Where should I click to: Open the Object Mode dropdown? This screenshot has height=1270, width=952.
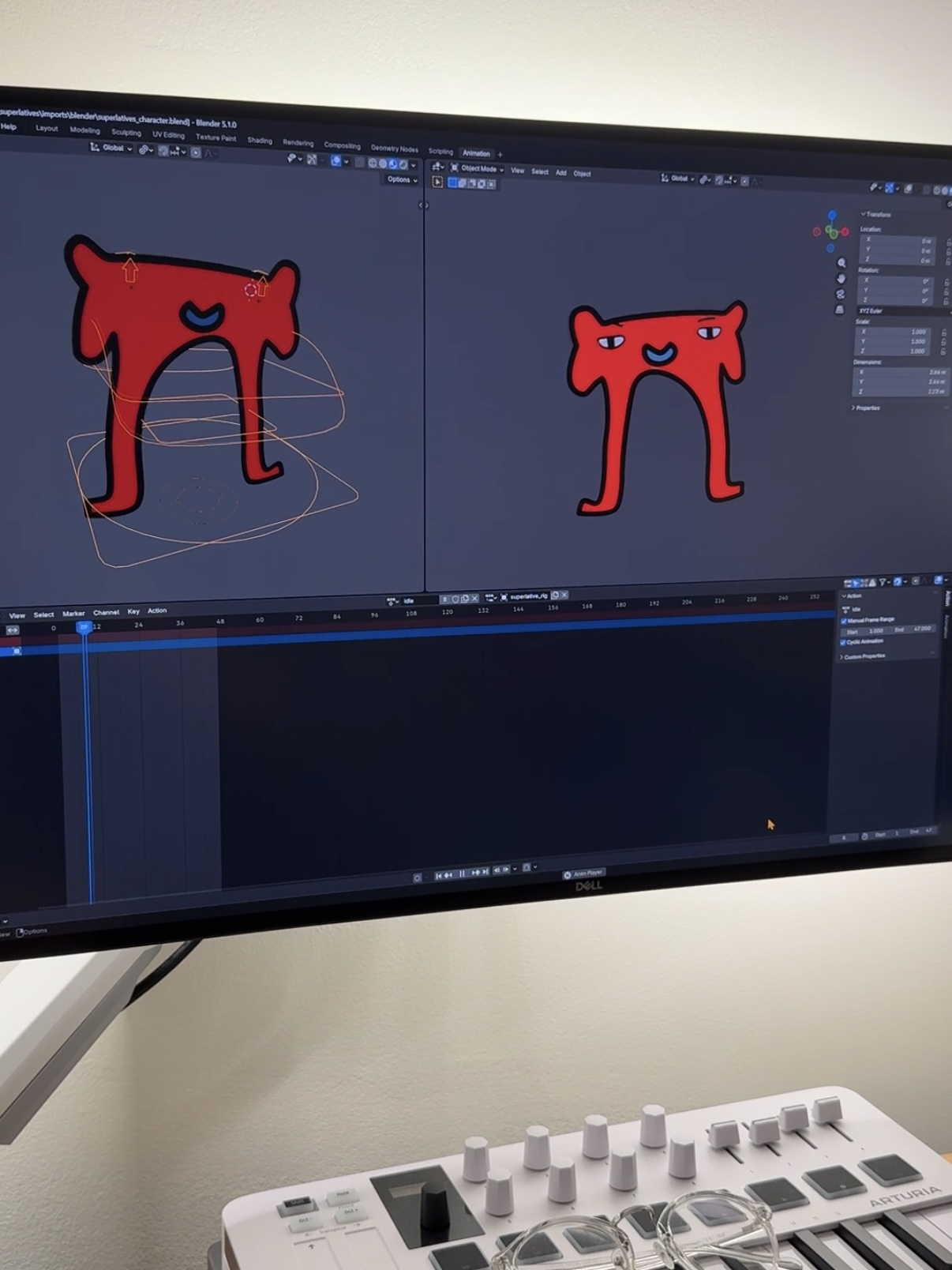(x=477, y=168)
